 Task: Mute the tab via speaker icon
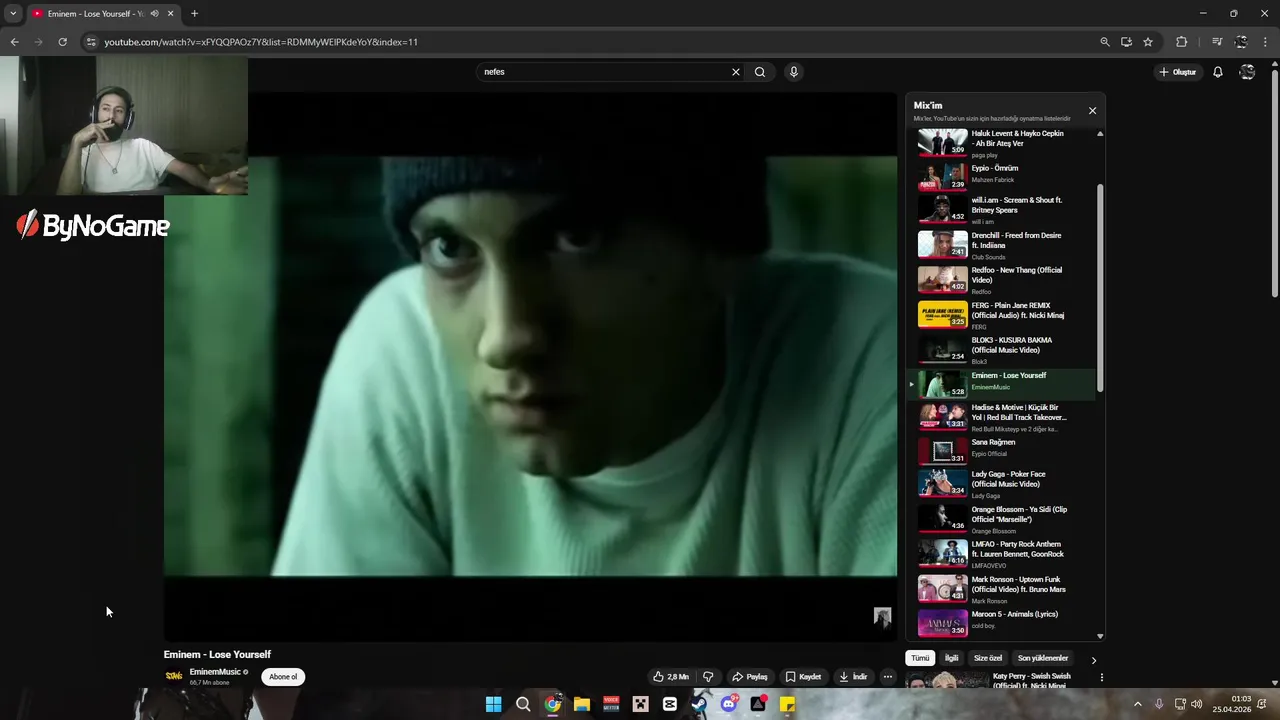tap(154, 14)
